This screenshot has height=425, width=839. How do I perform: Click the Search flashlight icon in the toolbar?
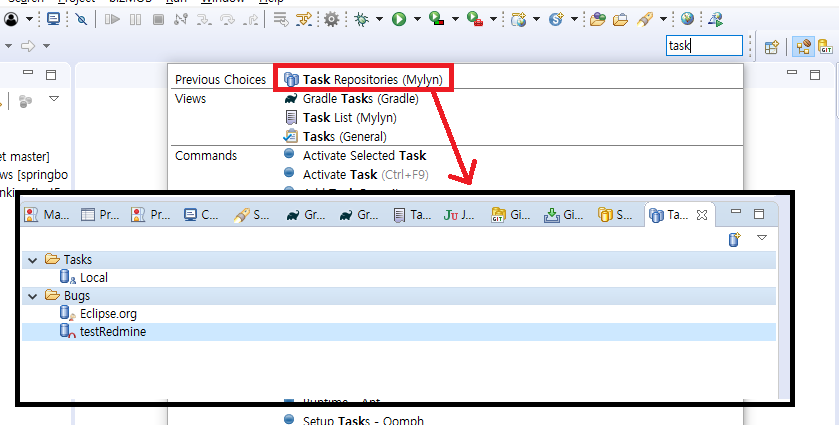(645, 20)
